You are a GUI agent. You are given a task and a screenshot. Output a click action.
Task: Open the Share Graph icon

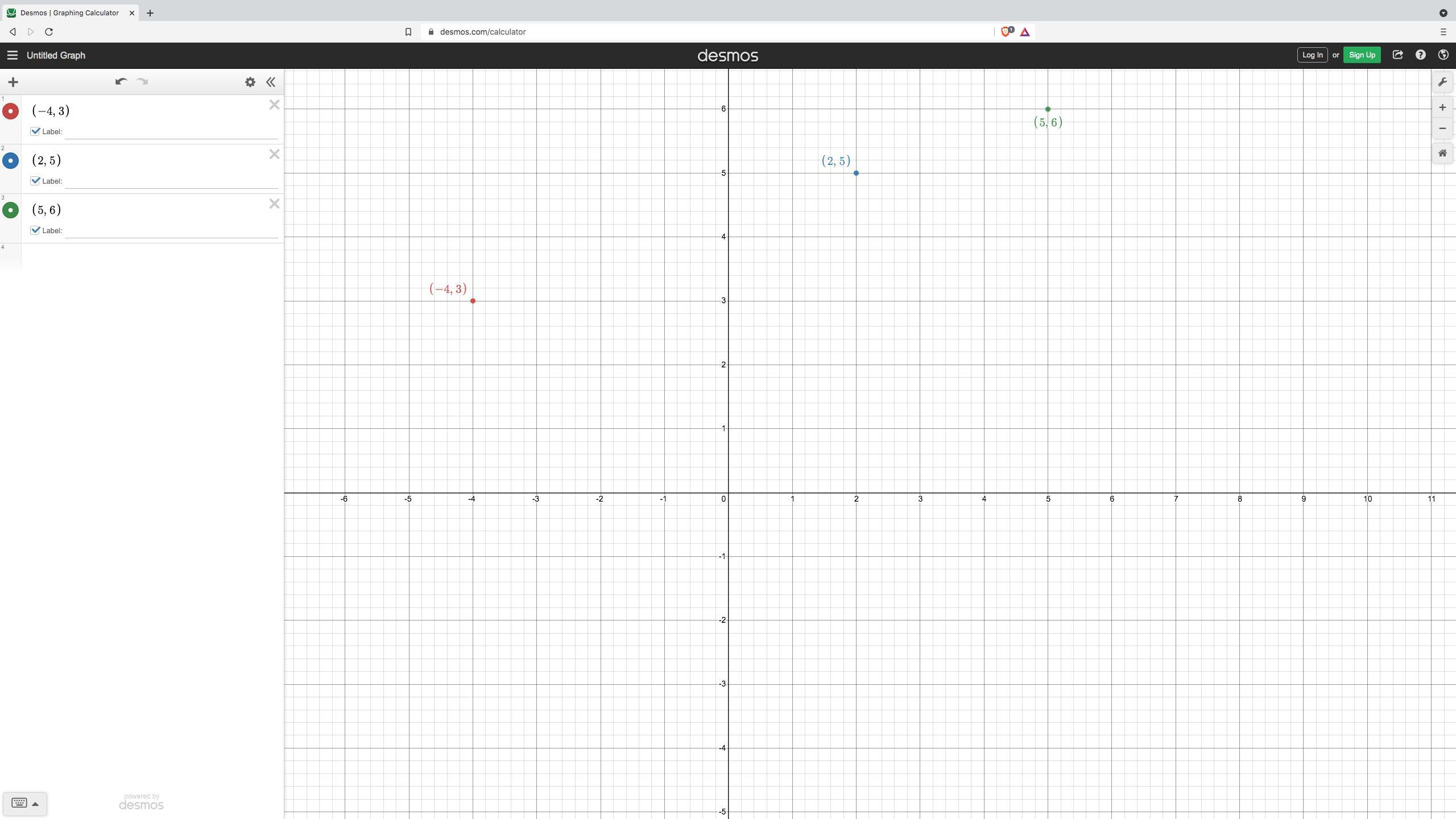click(x=1397, y=55)
